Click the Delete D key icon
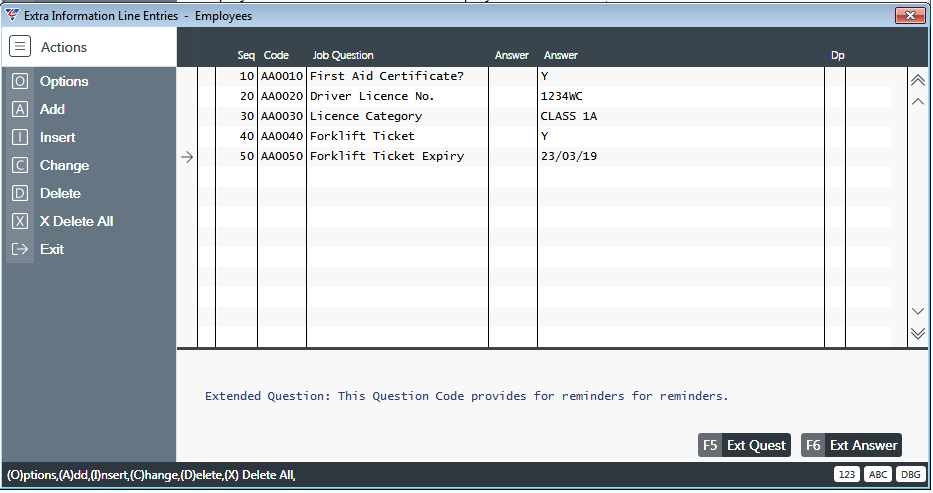Image resolution: width=933 pixels, height=493 pixels. click(x=20, y=193)
